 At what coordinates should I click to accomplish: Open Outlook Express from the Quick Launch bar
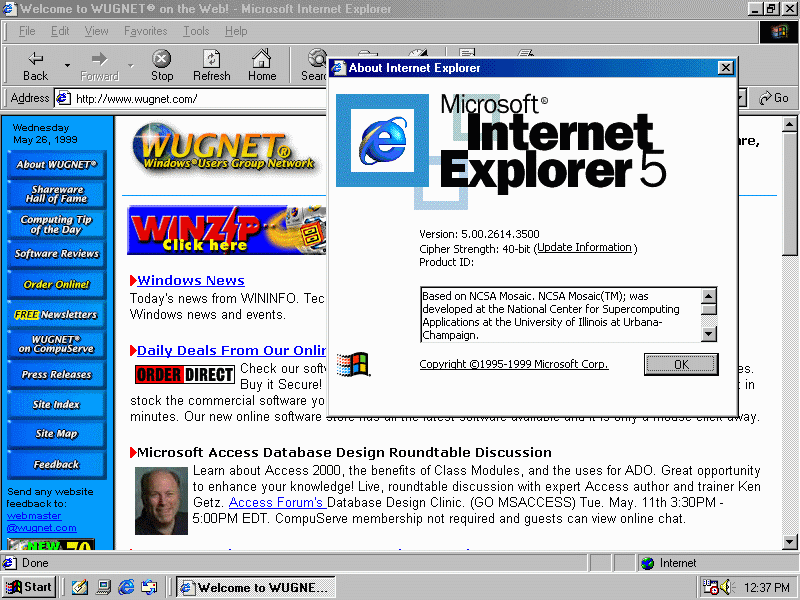click(x=151, y=587)
